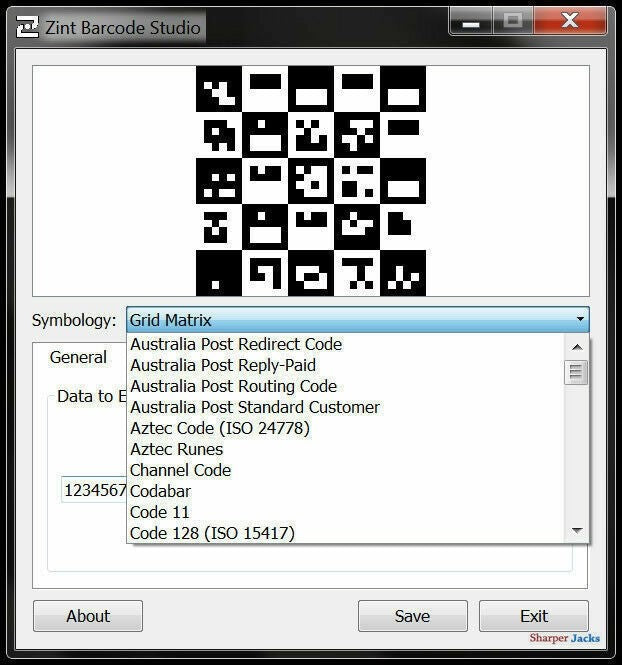
Task: Expand the Symbology dropdown arrow
Action: (579, 320)
